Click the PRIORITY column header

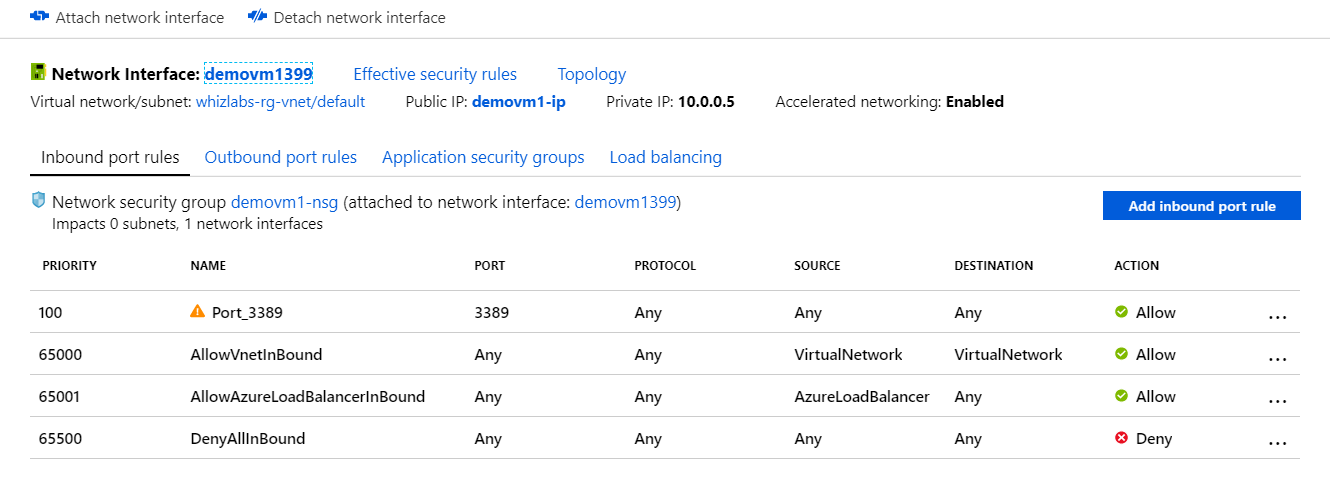click(69, 266)
